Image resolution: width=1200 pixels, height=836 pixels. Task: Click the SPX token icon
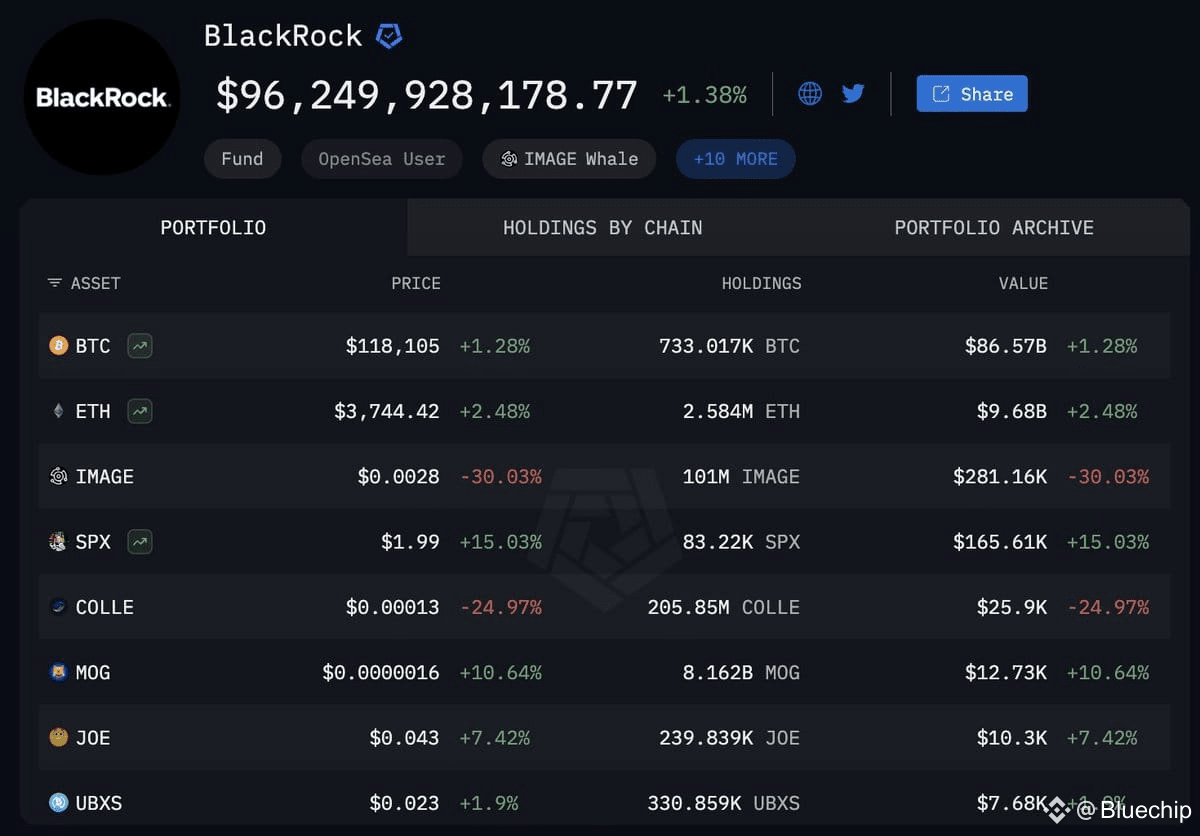pyautogui.click(x=59, y=542)
